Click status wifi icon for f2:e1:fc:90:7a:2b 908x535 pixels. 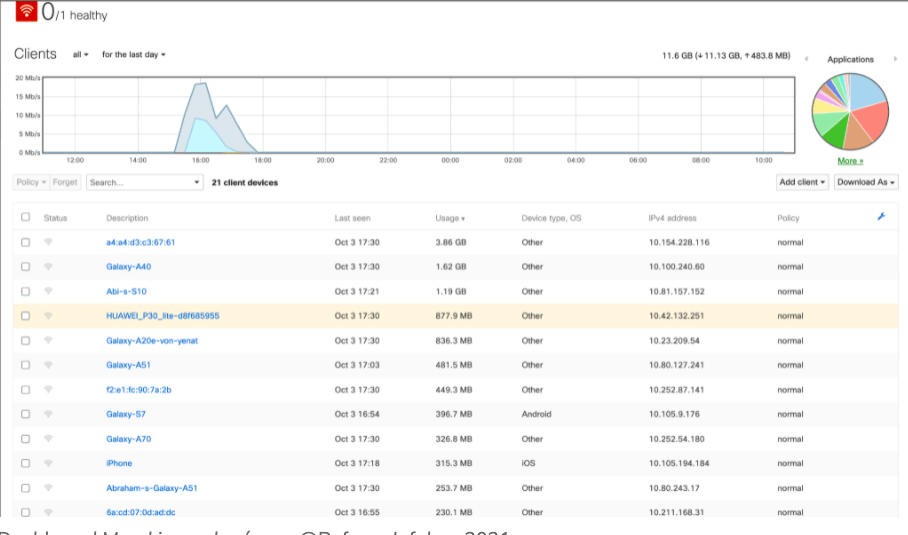49,390
